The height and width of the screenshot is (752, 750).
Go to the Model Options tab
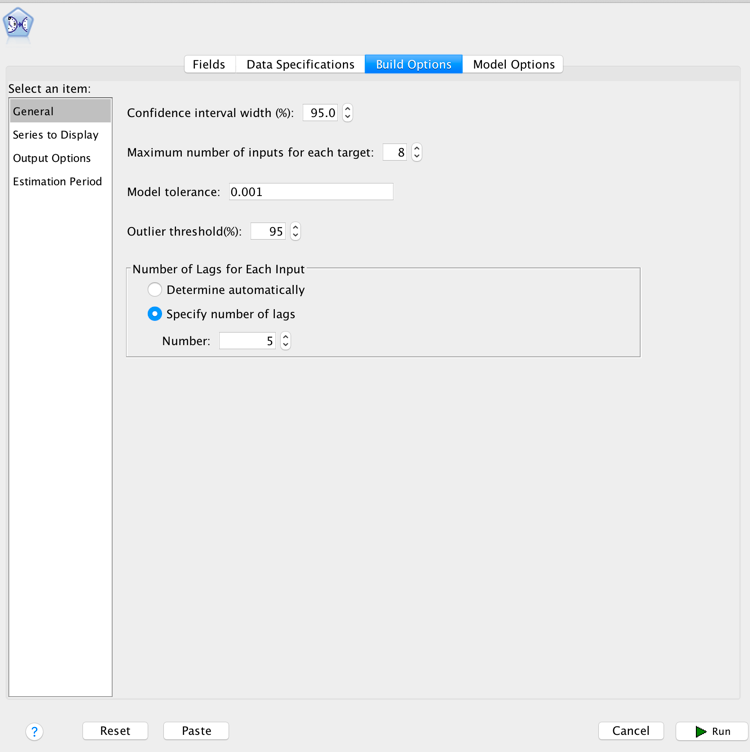tap(514, 64)
